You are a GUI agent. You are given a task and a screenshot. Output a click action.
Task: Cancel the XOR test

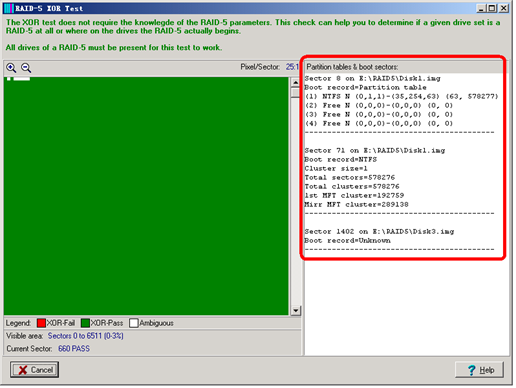click(34, 370)
